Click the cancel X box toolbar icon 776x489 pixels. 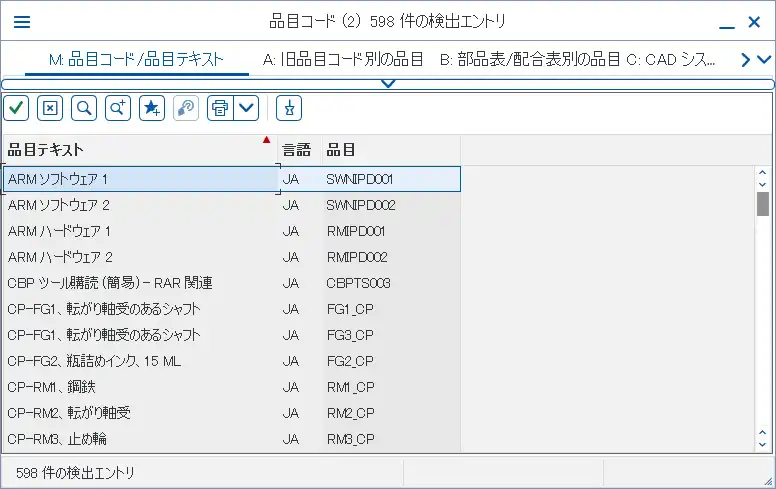50,108
